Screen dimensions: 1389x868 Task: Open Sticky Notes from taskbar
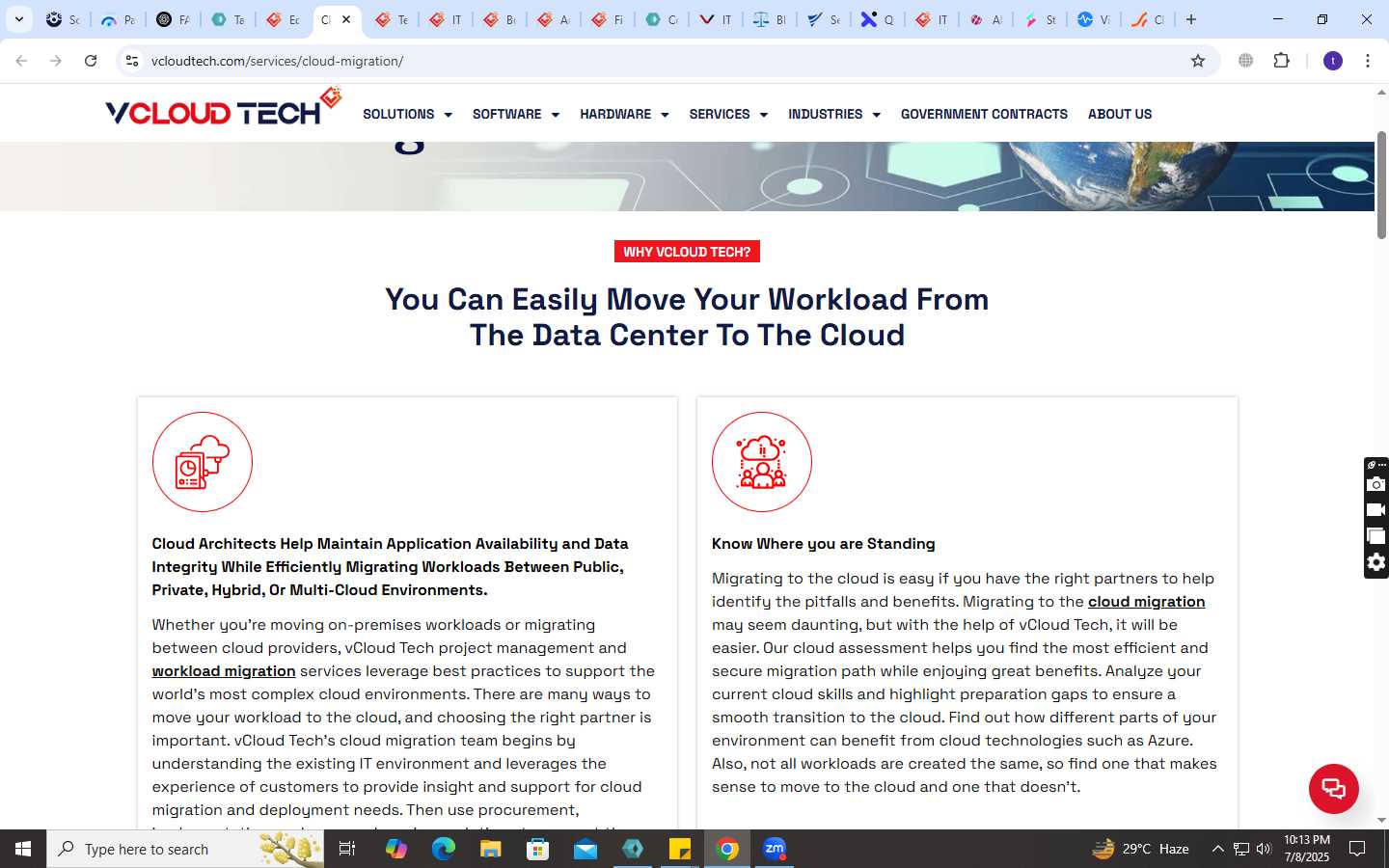(680, 849)
